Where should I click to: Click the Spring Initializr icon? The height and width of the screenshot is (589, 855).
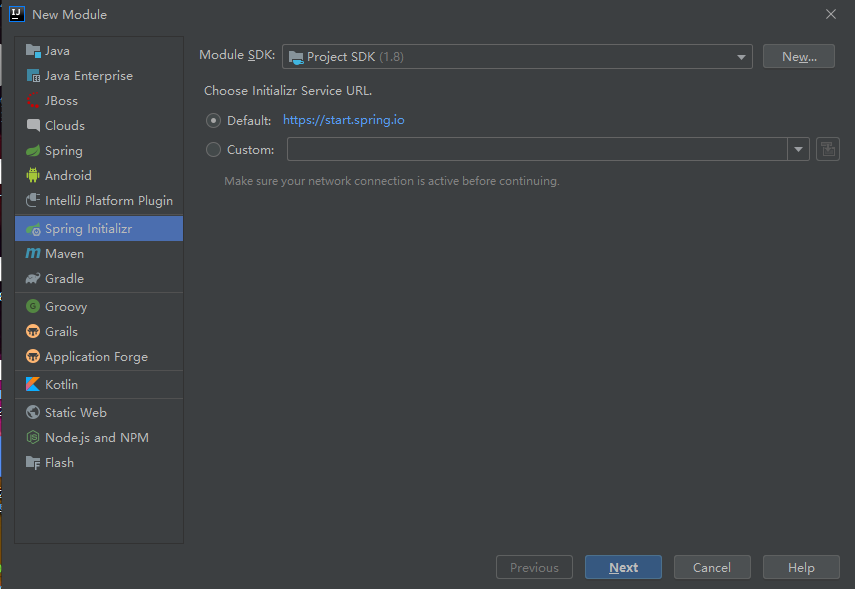click(33, 229)
